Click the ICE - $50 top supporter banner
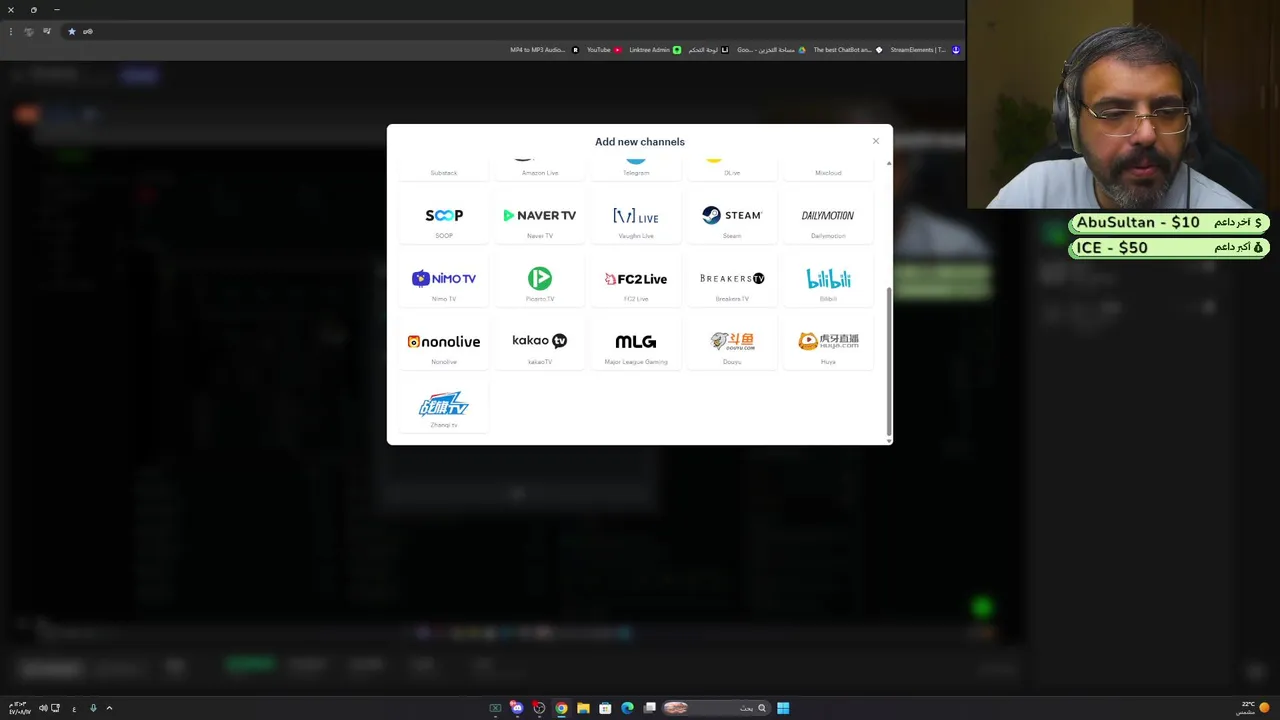Image resolution: width=1280 pixels, height=720 pixels. pos(1169,247)
